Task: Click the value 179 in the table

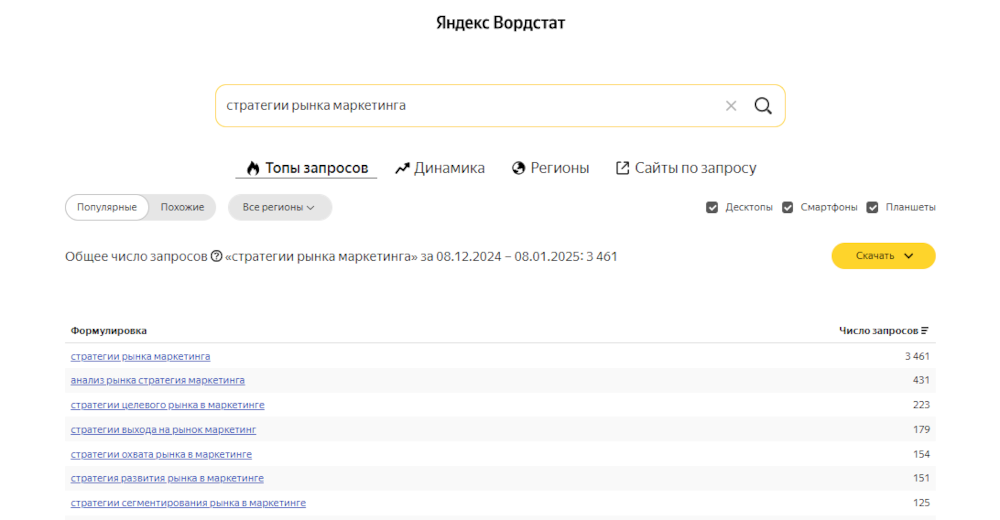Action: (922, 429)
